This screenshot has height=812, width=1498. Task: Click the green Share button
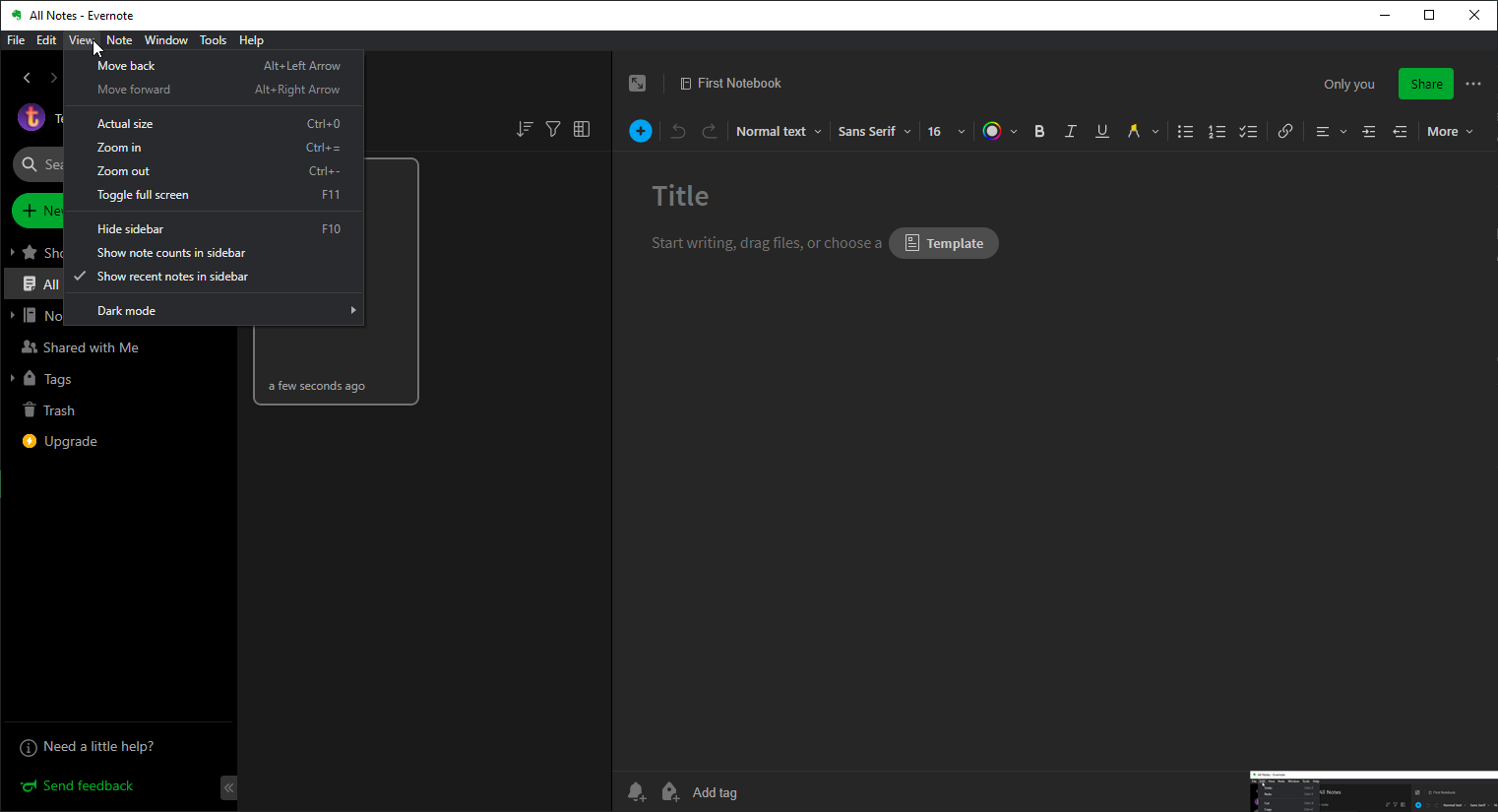tap(1425, 84)
